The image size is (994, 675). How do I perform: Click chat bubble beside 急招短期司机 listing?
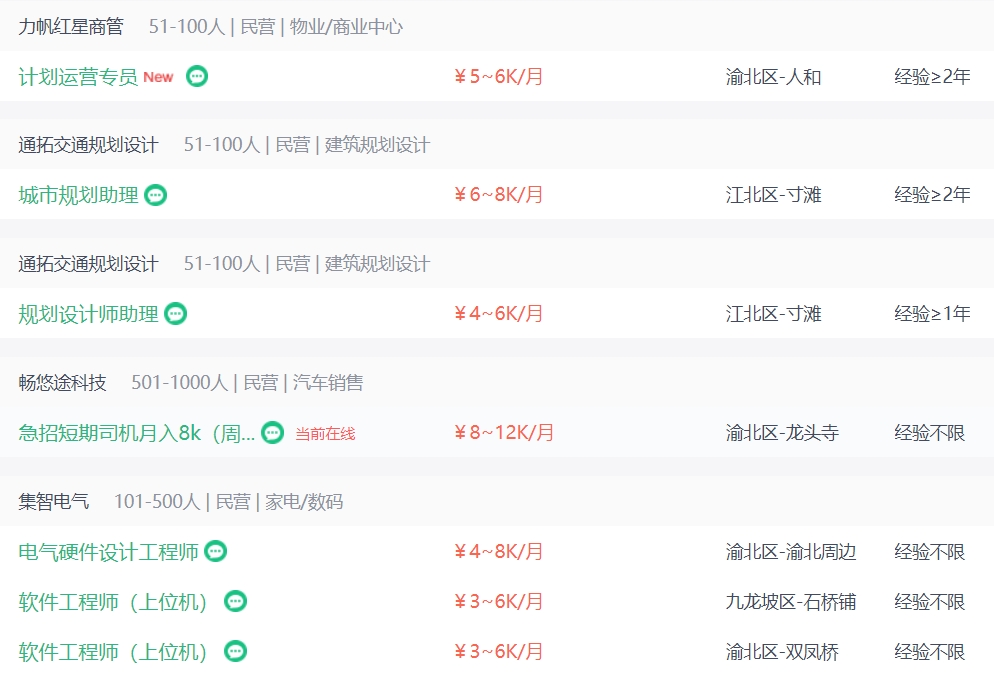(x=273, y=433)
